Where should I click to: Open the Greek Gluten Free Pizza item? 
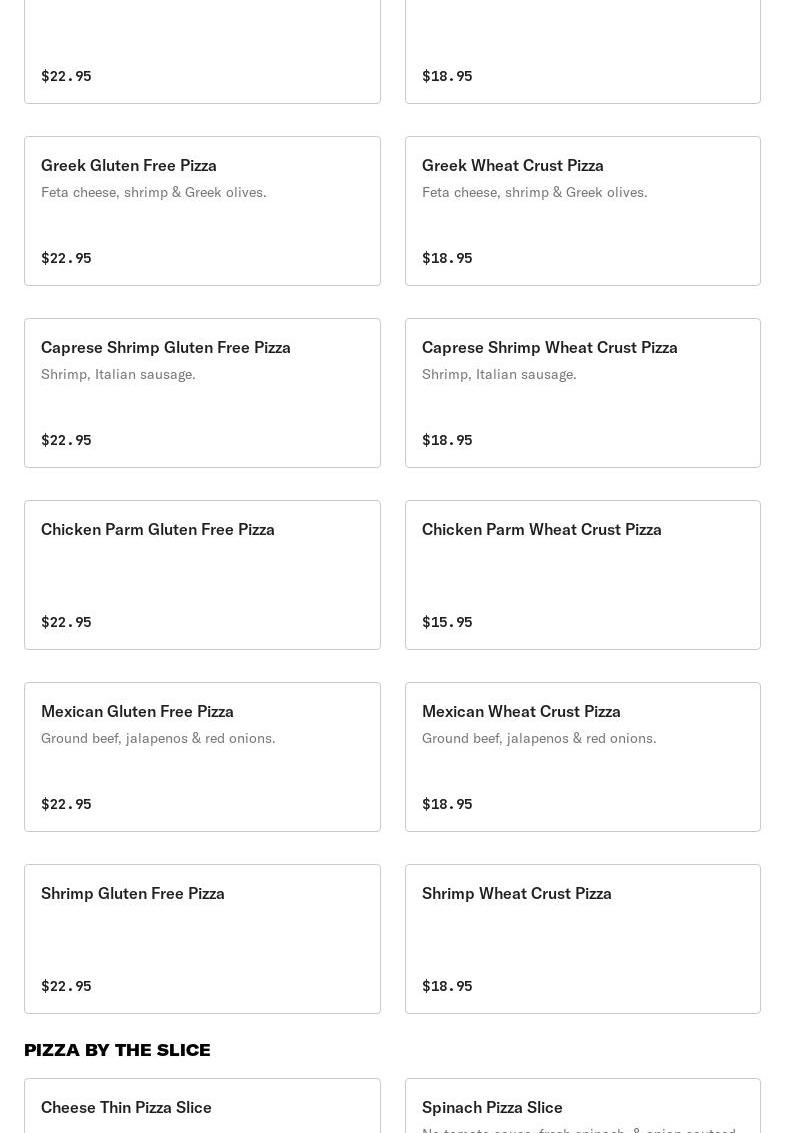click(129, 165)
